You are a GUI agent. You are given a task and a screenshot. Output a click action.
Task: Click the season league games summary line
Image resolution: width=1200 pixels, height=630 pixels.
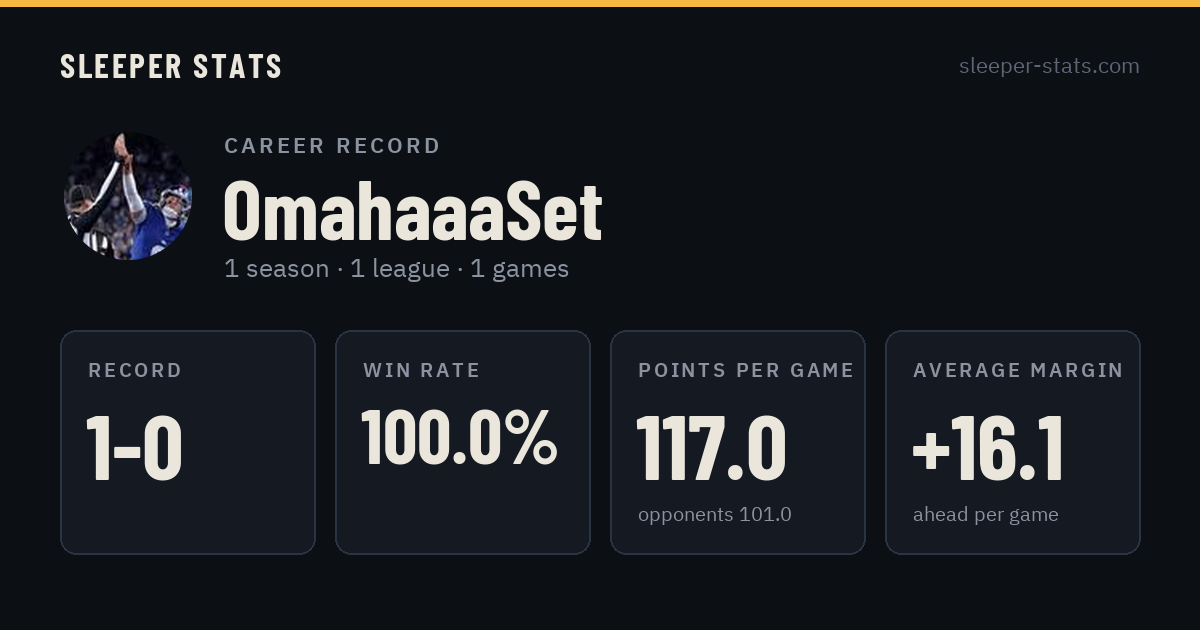coord(397,269)
